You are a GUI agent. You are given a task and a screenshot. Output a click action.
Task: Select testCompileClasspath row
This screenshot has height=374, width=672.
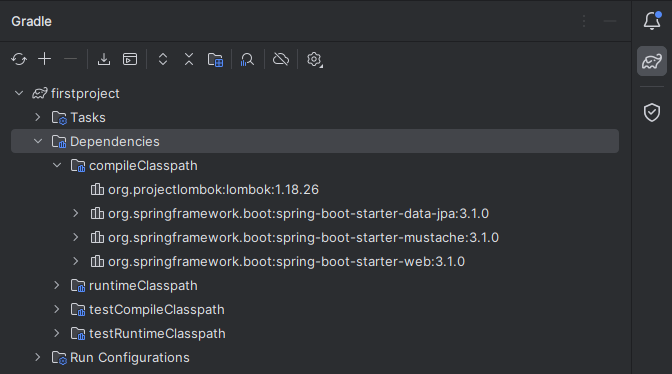315,309
